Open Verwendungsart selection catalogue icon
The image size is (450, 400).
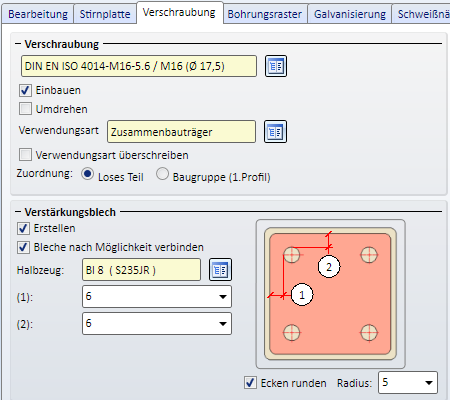coord(275,132)
